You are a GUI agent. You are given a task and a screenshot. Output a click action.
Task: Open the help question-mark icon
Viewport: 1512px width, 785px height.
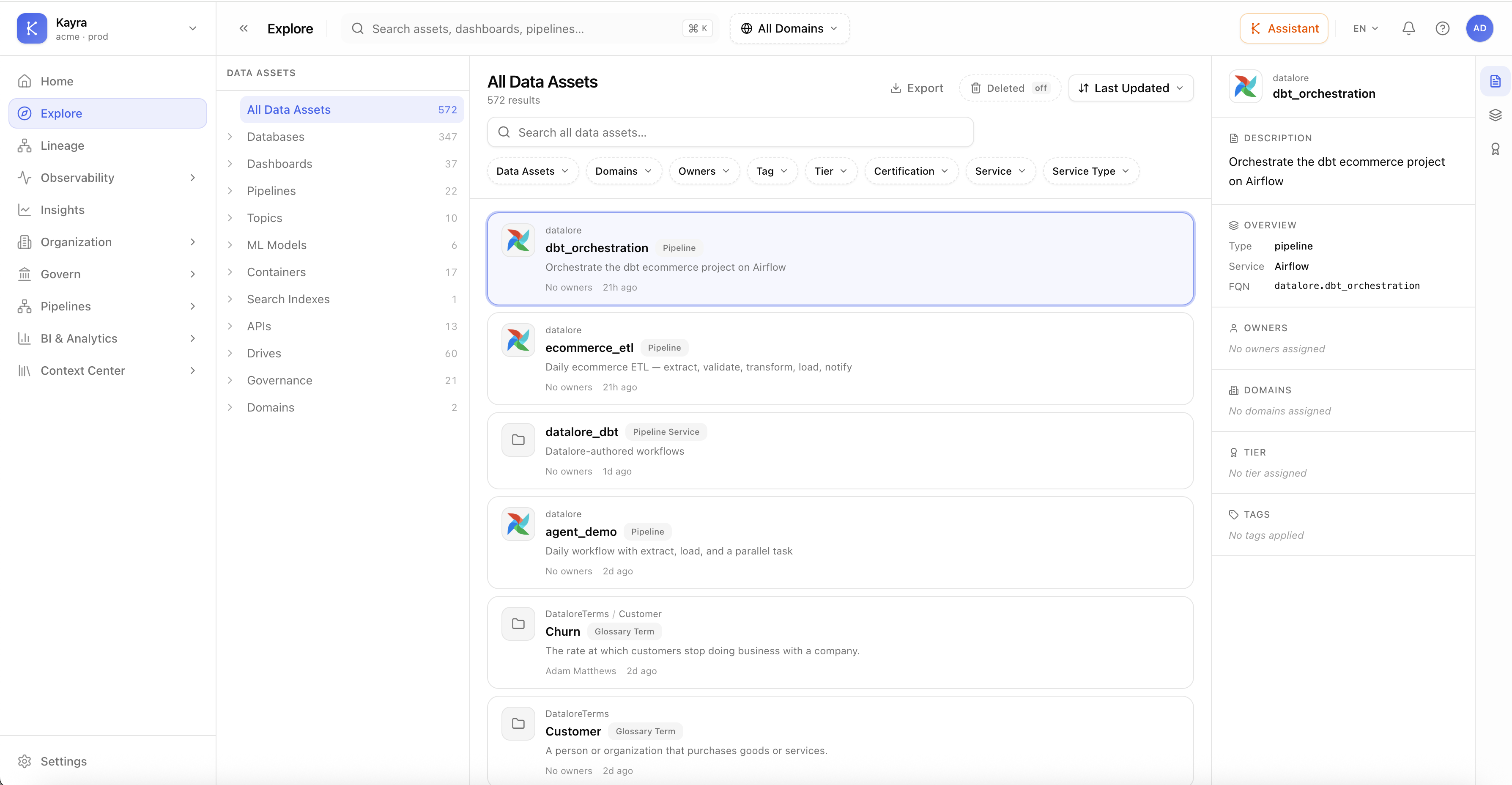pos(1442,28)
